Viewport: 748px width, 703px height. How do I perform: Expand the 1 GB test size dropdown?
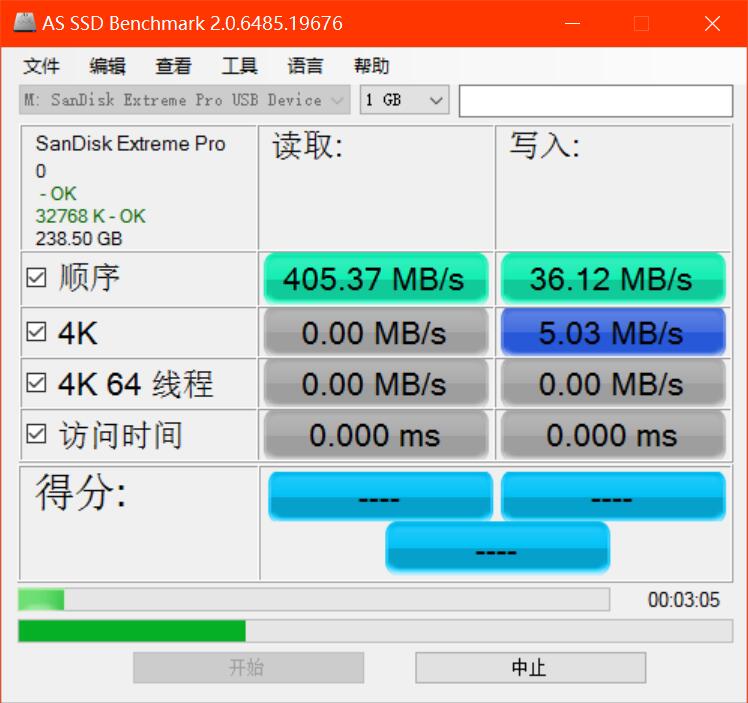(x=436, y=100)
